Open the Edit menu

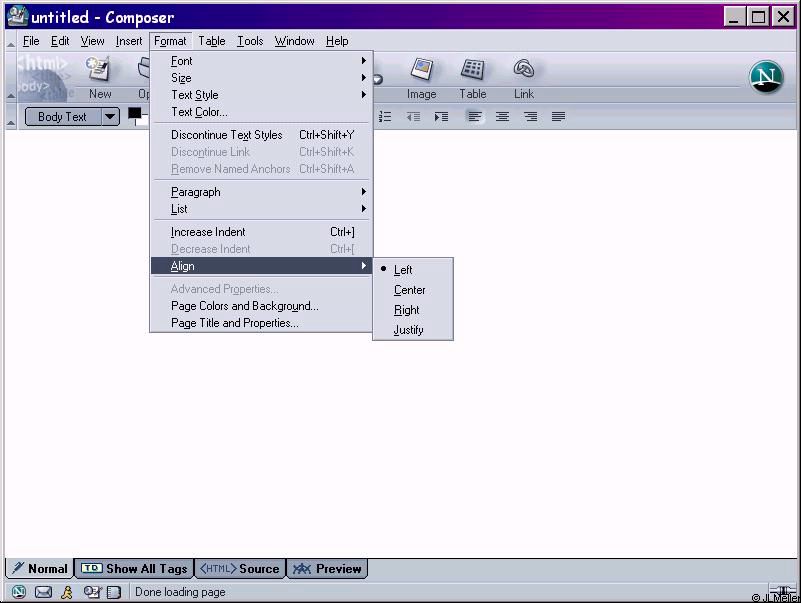60,41
